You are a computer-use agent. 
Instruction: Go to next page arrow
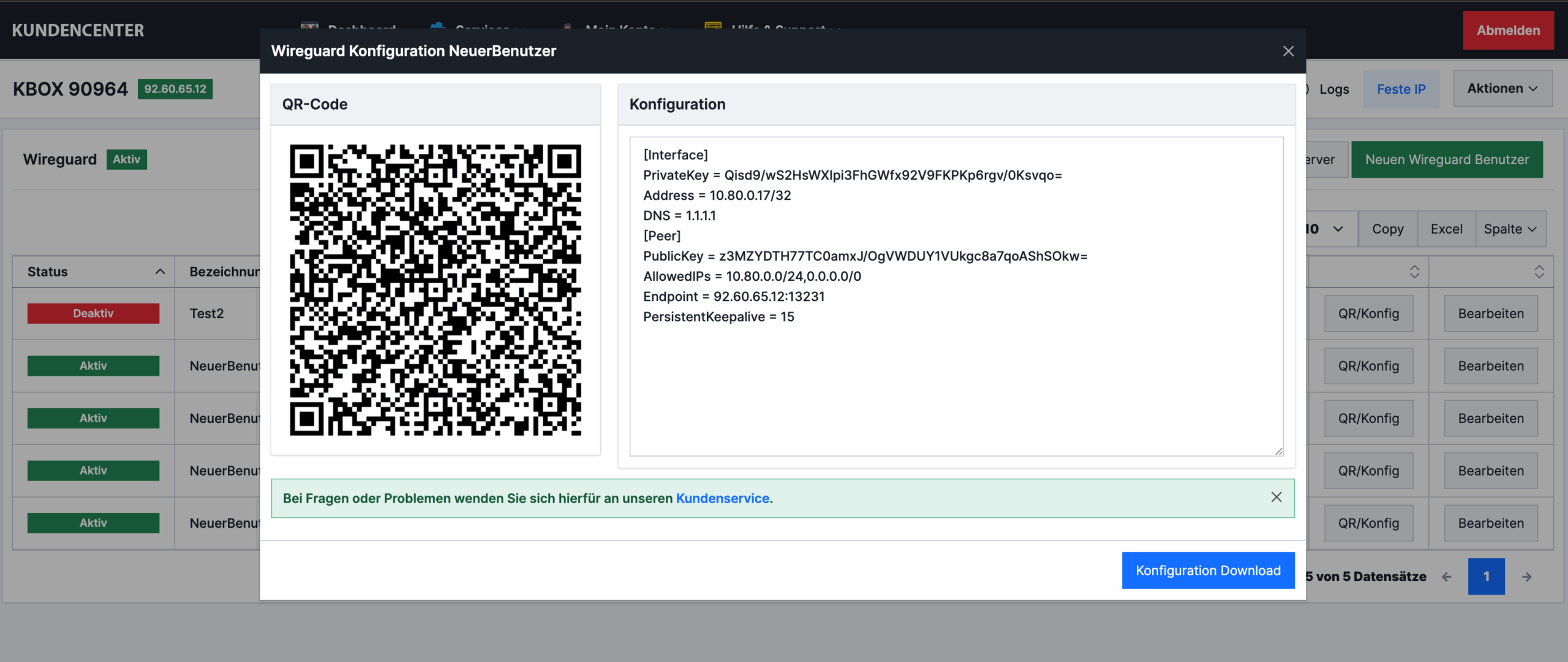click(x=1526, y=577)
